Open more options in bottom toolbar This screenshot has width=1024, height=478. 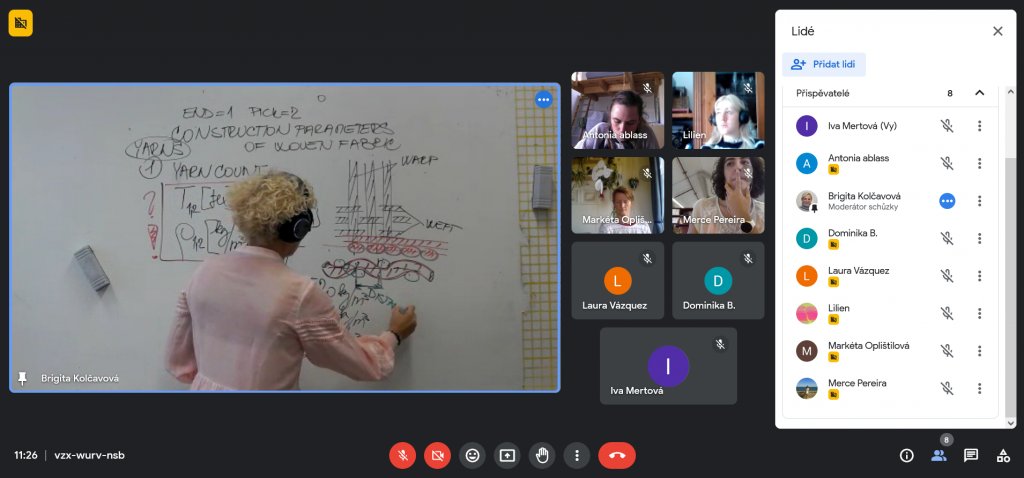pos(576,455)
